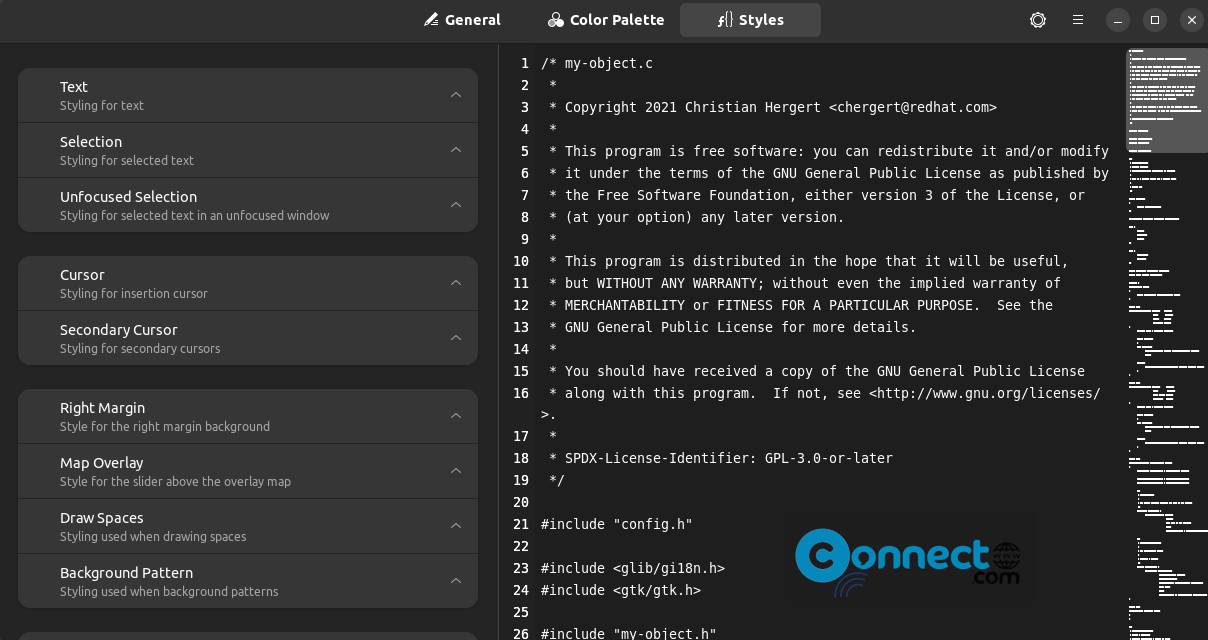Click the overview map slider in minimap
The height and width of the screenshot is (640, 1208).
click(1167, 101)
